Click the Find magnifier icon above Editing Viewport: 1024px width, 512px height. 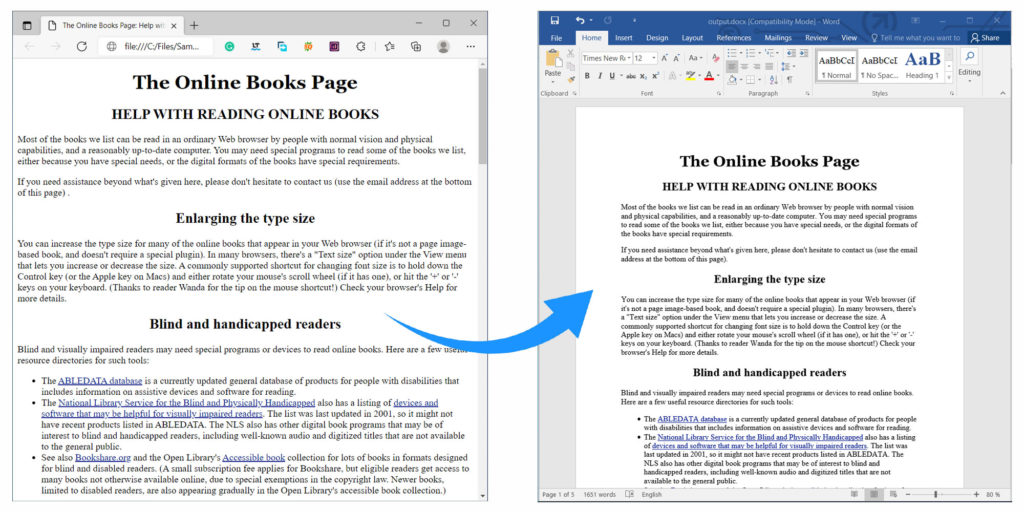point(969,57)
